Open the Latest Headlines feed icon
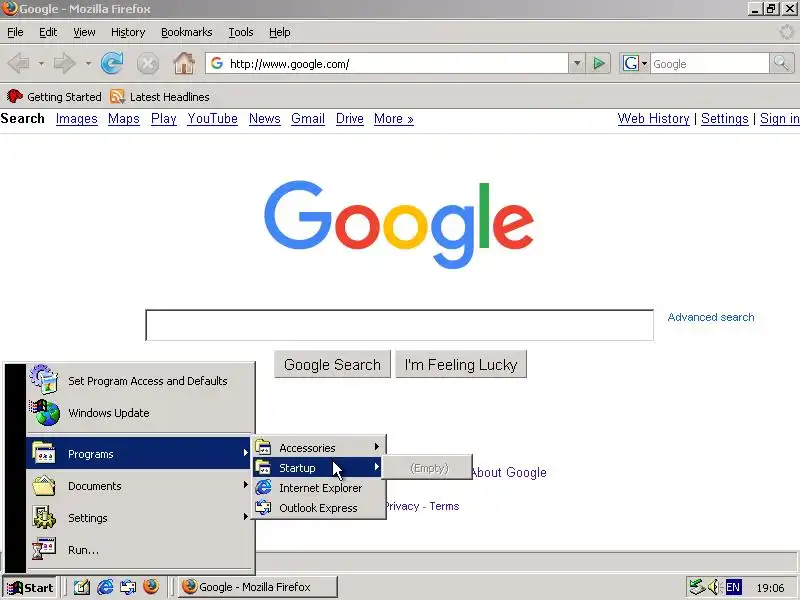The width and height of the screenshot is (800, 600). (117, 96)
